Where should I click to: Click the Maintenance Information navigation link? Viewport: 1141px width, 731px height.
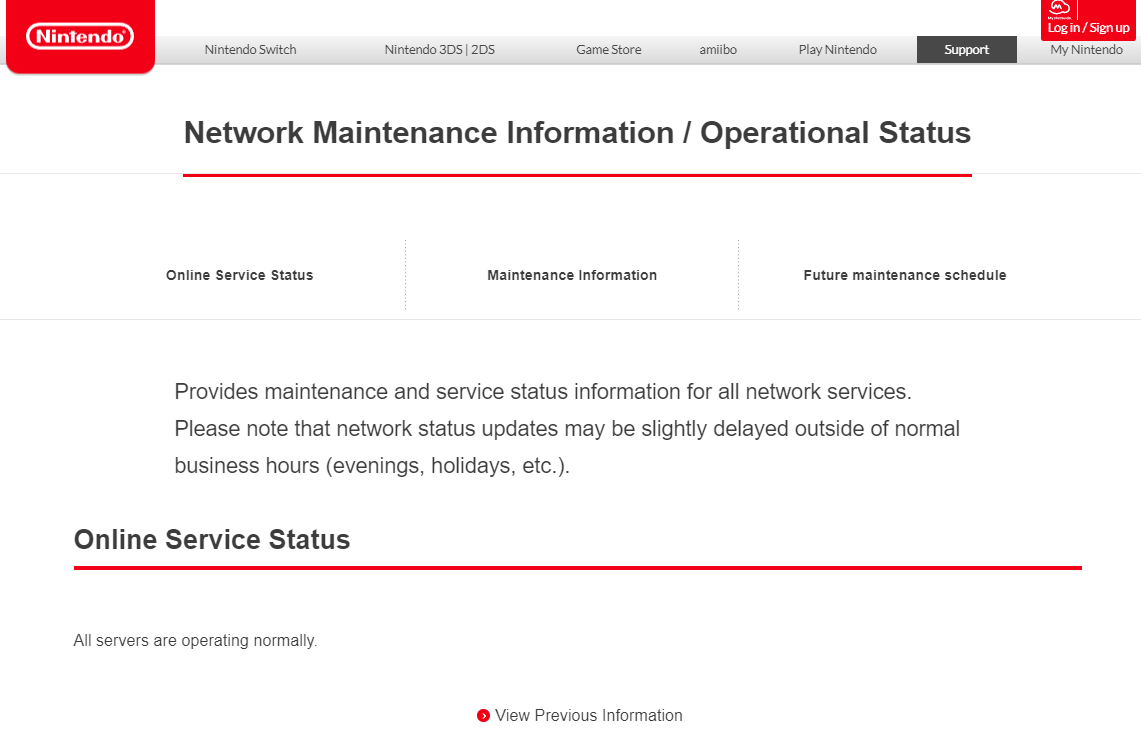tap(572, 274)
